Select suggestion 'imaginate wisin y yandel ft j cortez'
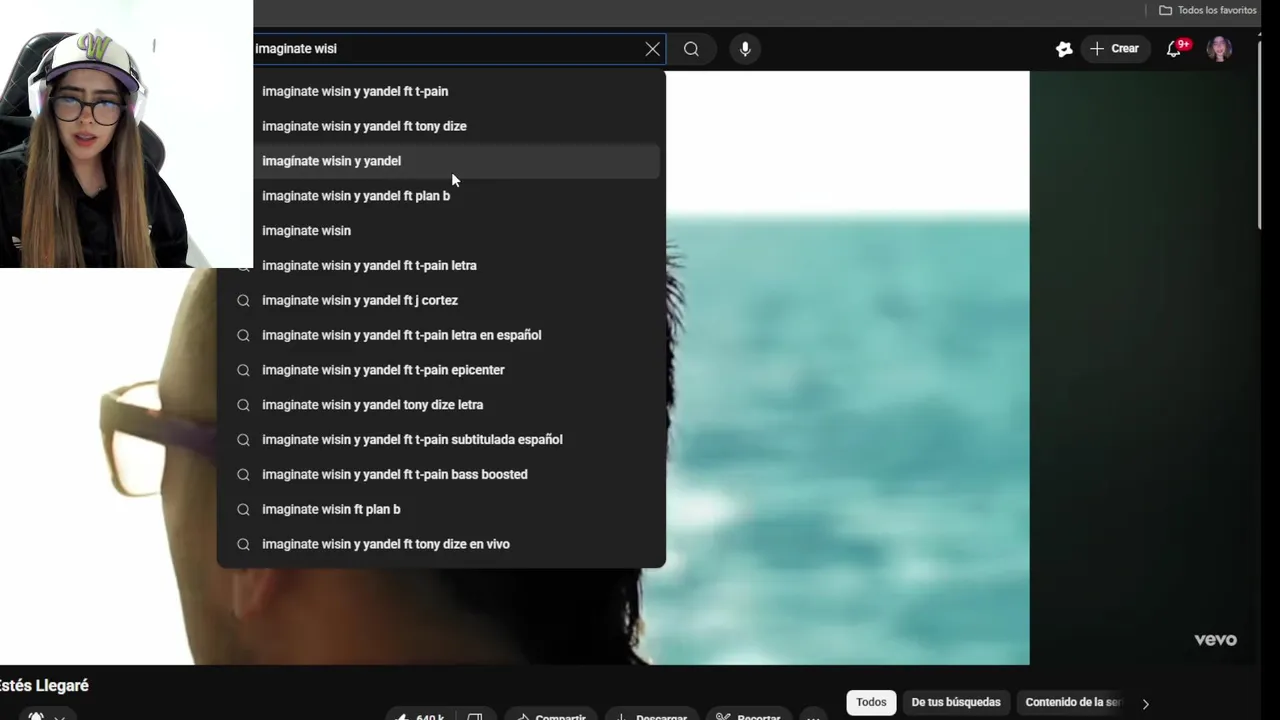1280x720 pixels. [441, 300]
